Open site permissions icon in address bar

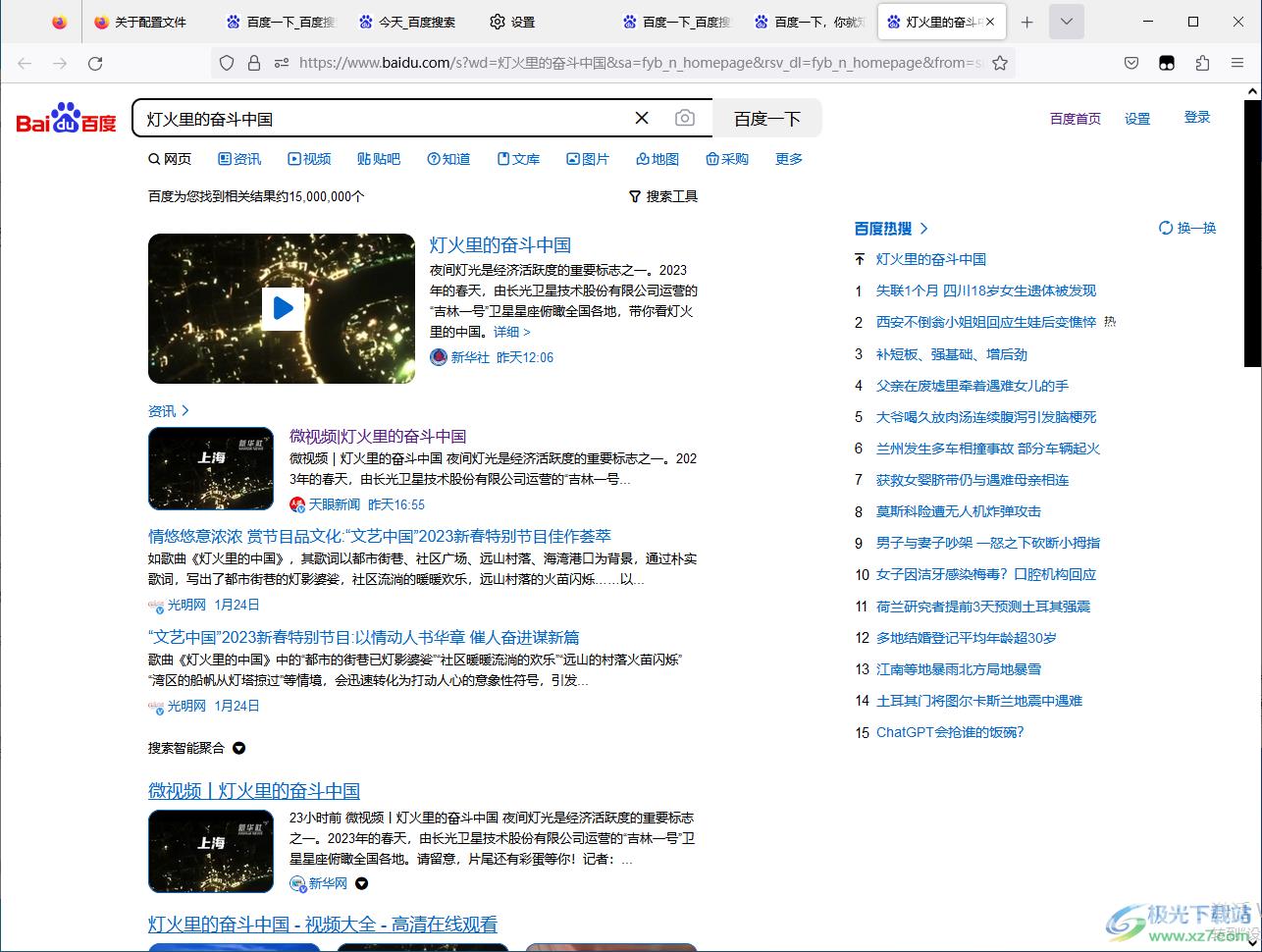282,63
